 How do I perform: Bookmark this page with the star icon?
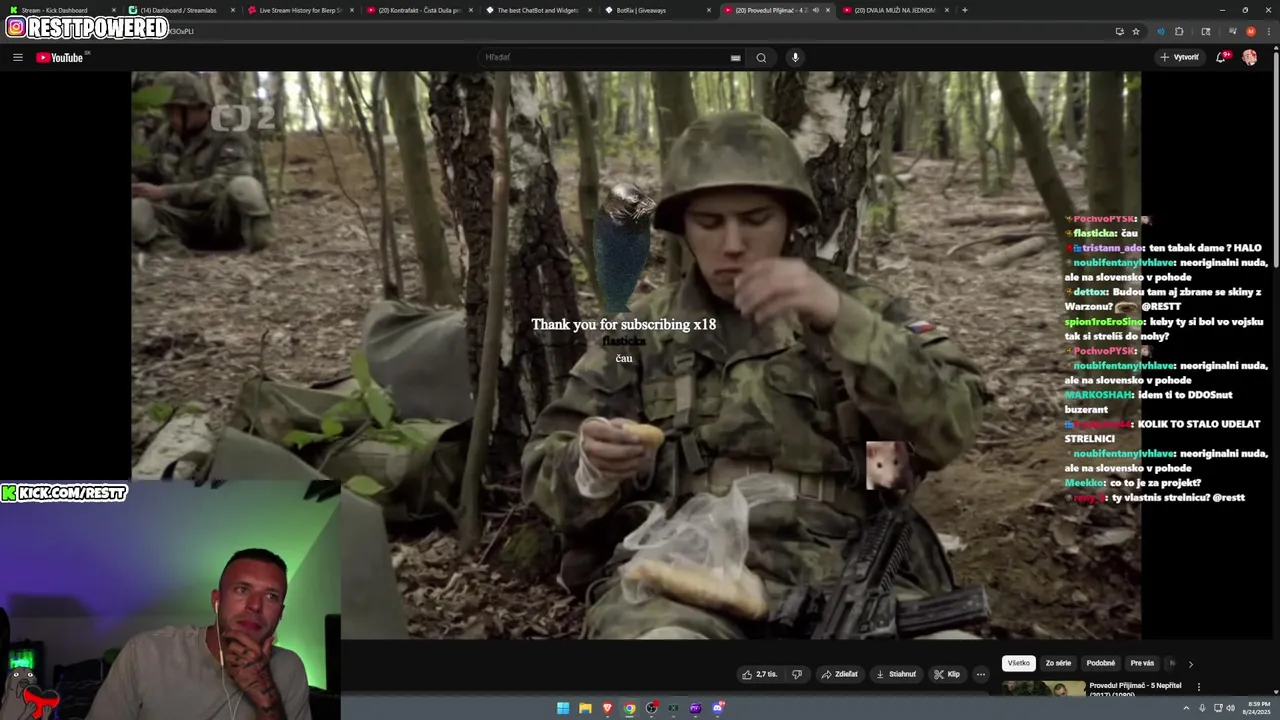[x=1136, y=31]
